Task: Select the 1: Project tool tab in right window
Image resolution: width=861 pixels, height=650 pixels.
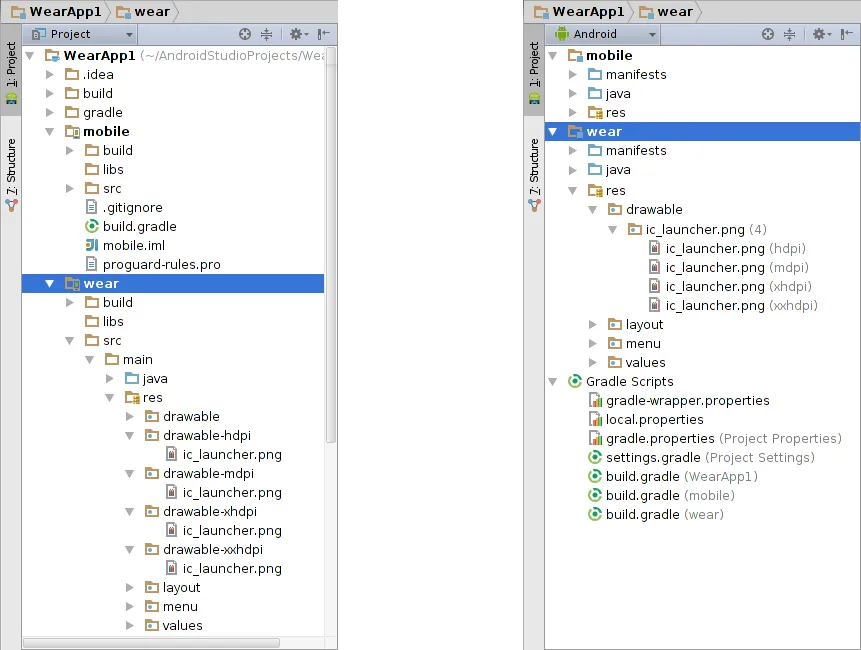Action: tap(534, 70)
